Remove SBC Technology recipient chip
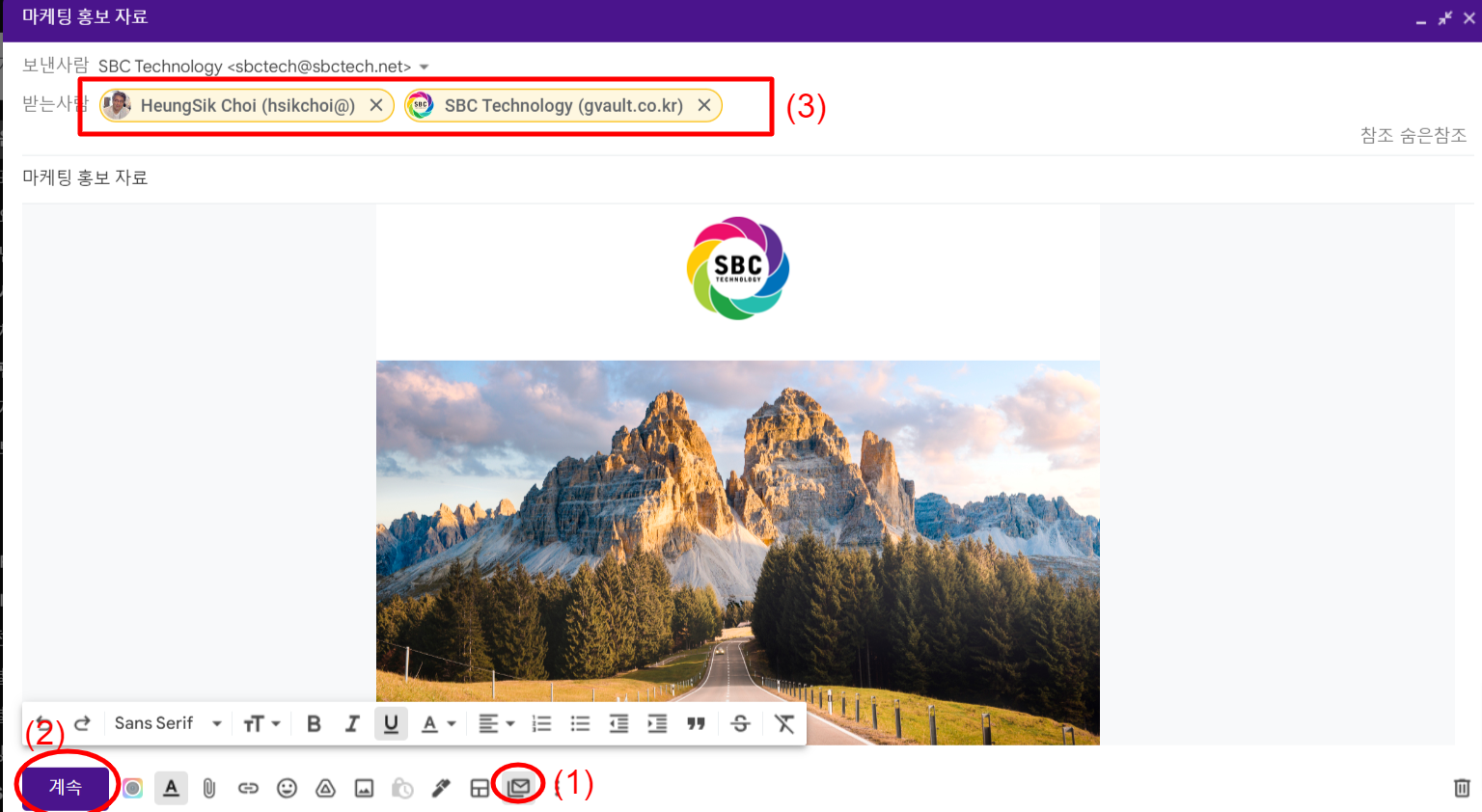Screen dimensions: 1482x812 704,105
